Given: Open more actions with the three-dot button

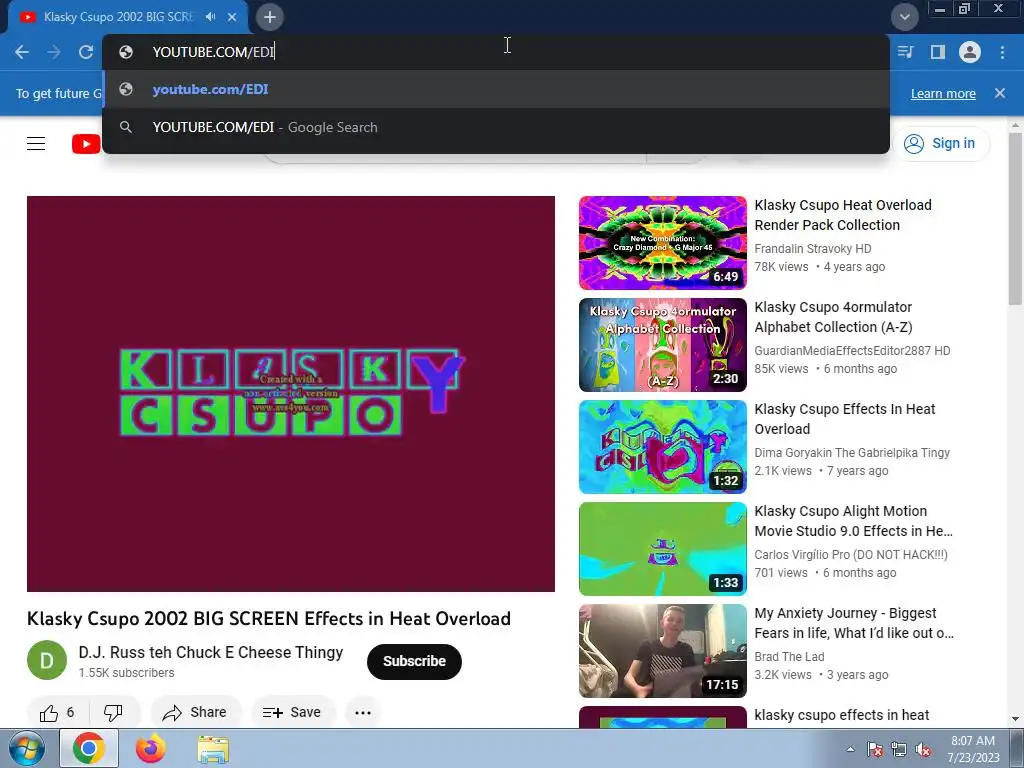Looking at the screenshot, I should tap(363, 712).
